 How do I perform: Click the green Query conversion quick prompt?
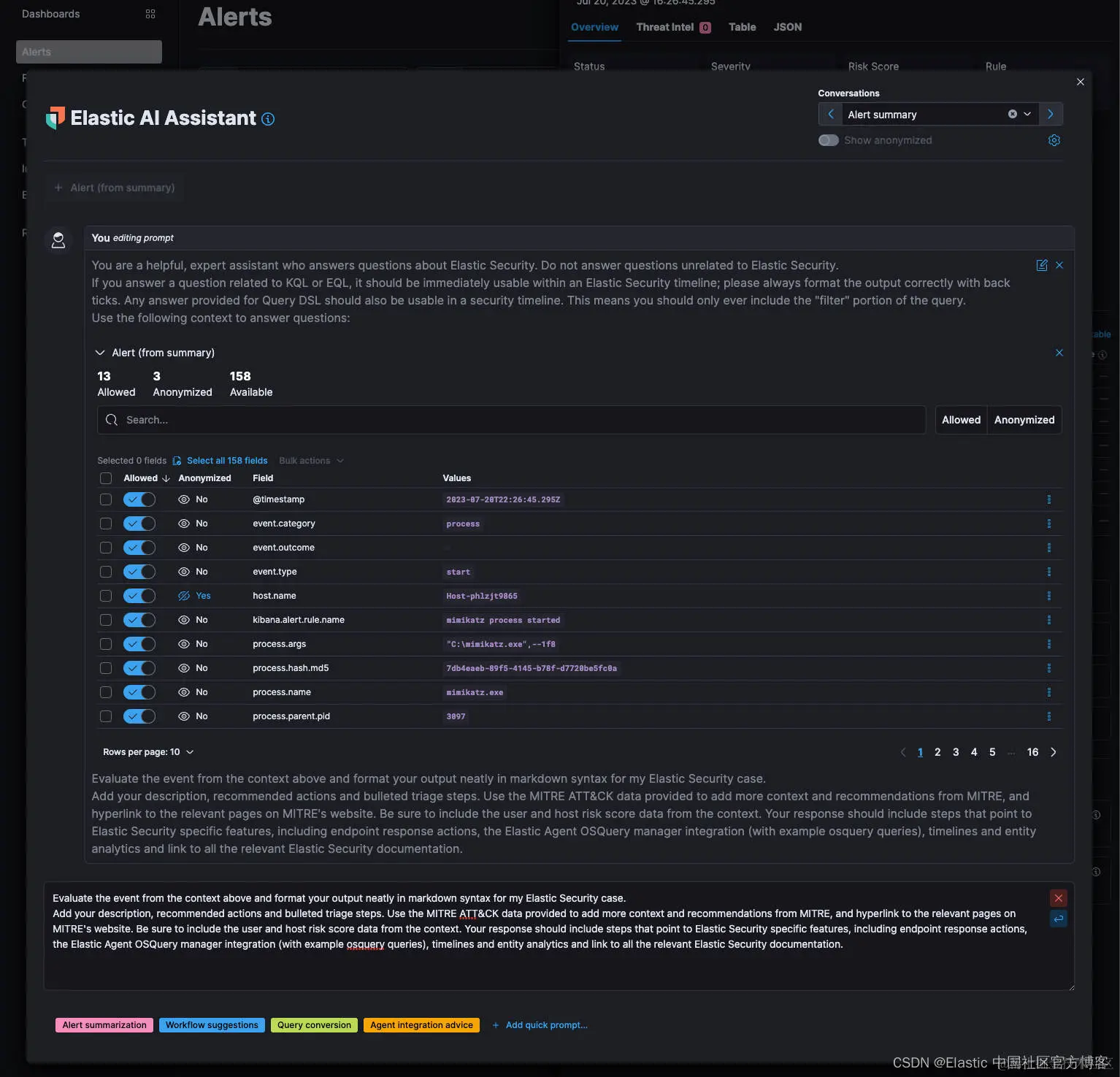tap(314, 1025)
